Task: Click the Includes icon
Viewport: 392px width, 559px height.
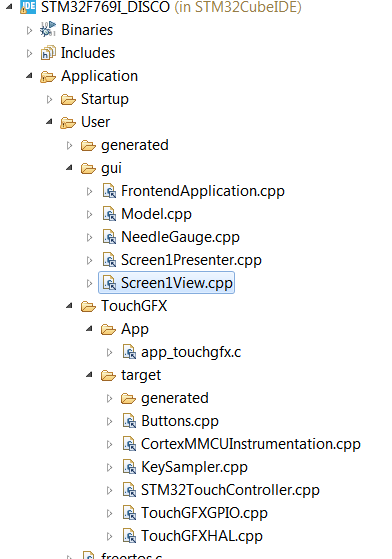Action: point(48,53)
